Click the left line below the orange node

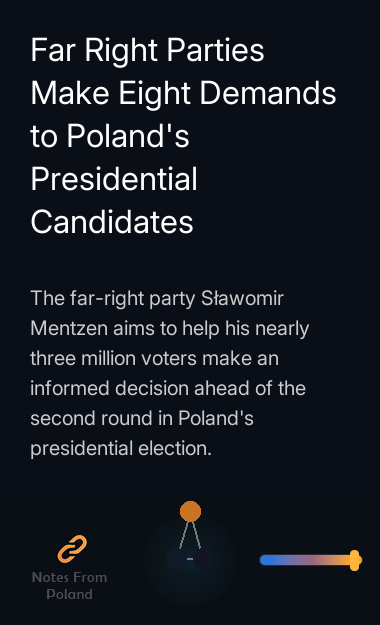(183, 535)
